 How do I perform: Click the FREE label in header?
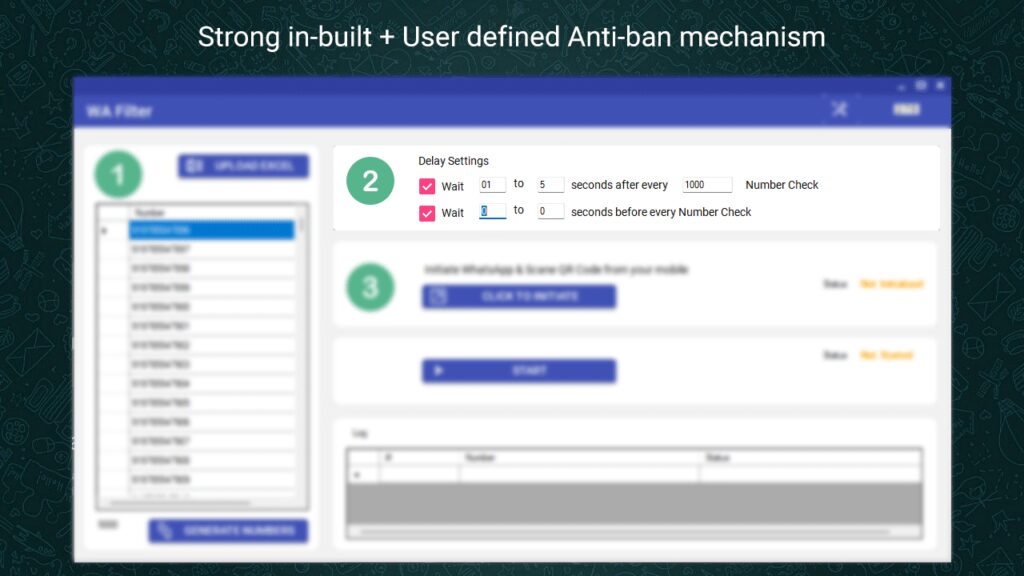(x=906, y=110)
